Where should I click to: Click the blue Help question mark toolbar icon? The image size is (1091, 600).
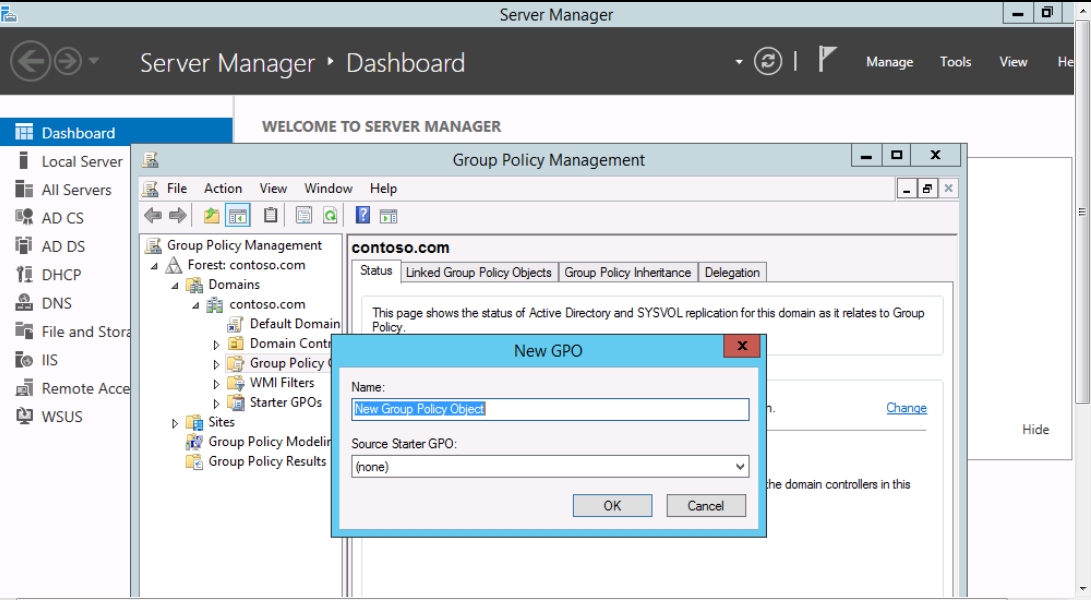pos(364,215)
